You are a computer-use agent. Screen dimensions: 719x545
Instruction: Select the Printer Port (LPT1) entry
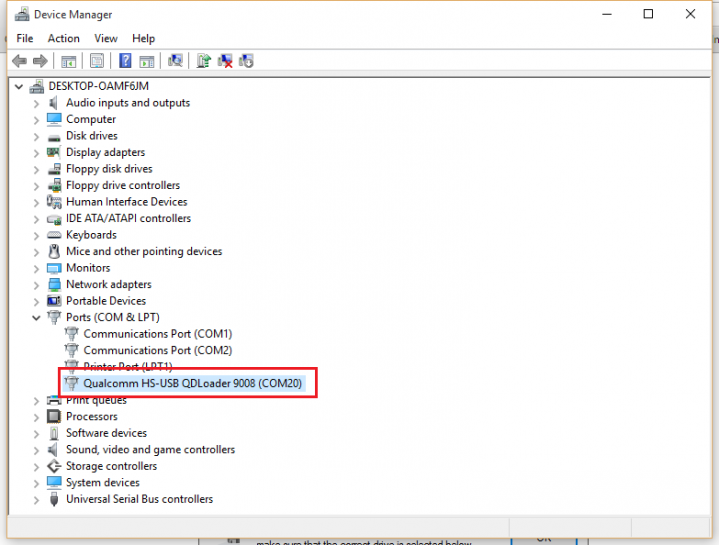point(127,367)
